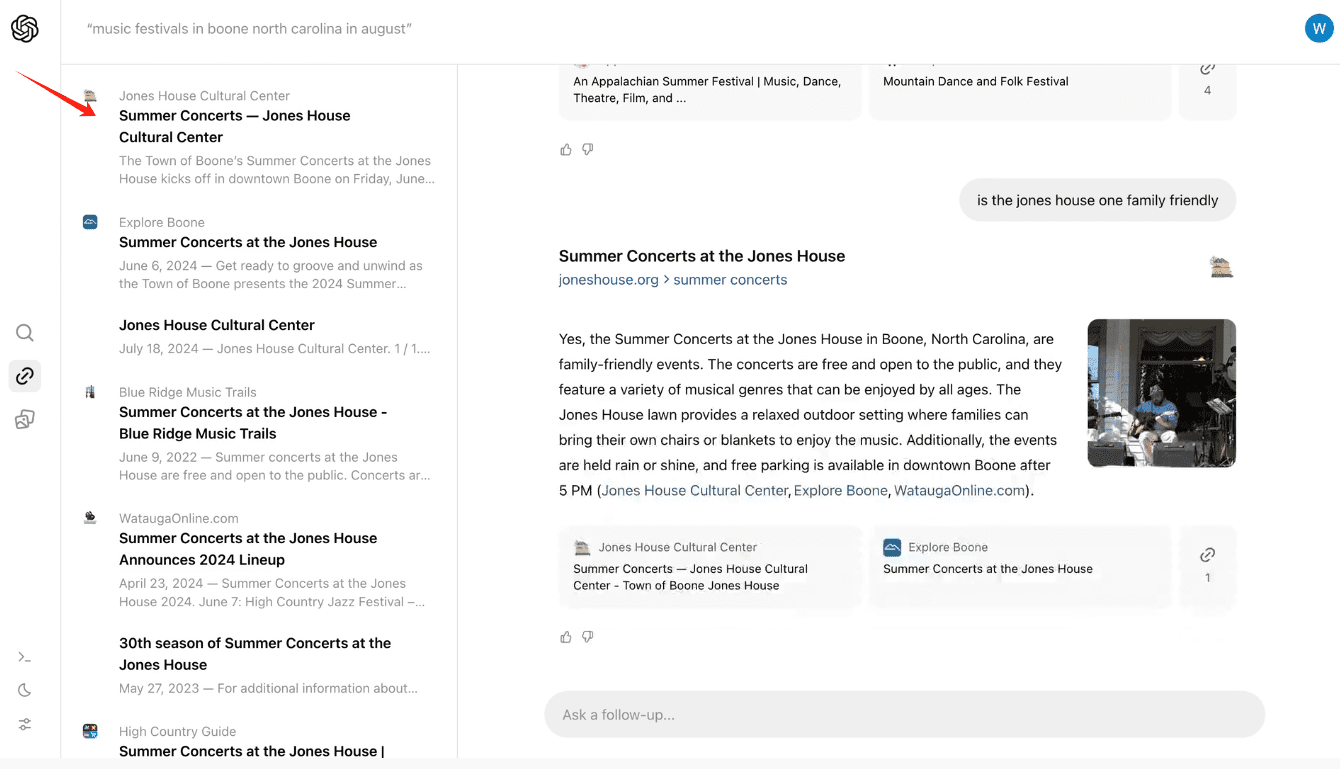Click the "The Town of Boone's Summer Concerts" snippet
Image resolution: width=1340 pixels, height=769 pixels.
(275, 170)
